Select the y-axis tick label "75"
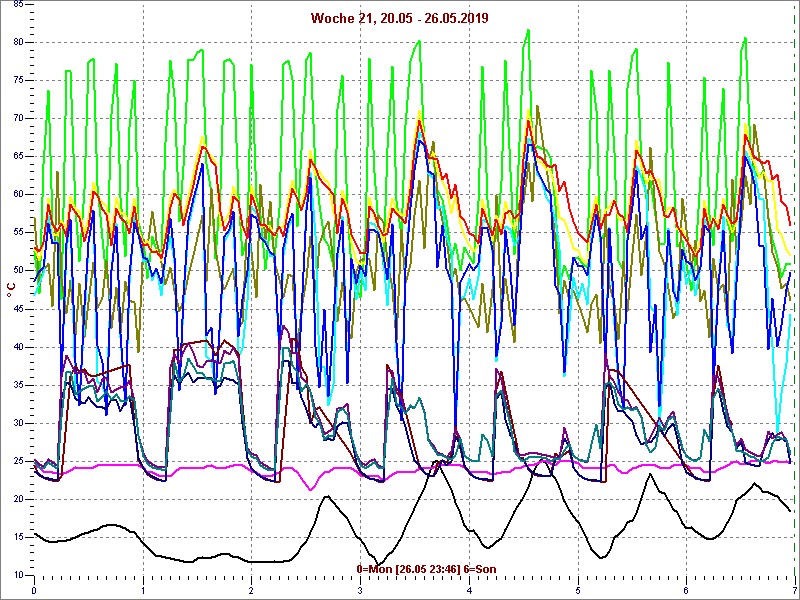Screen dimensions: 800x600 pyautogui.click(x=18, y=81)
